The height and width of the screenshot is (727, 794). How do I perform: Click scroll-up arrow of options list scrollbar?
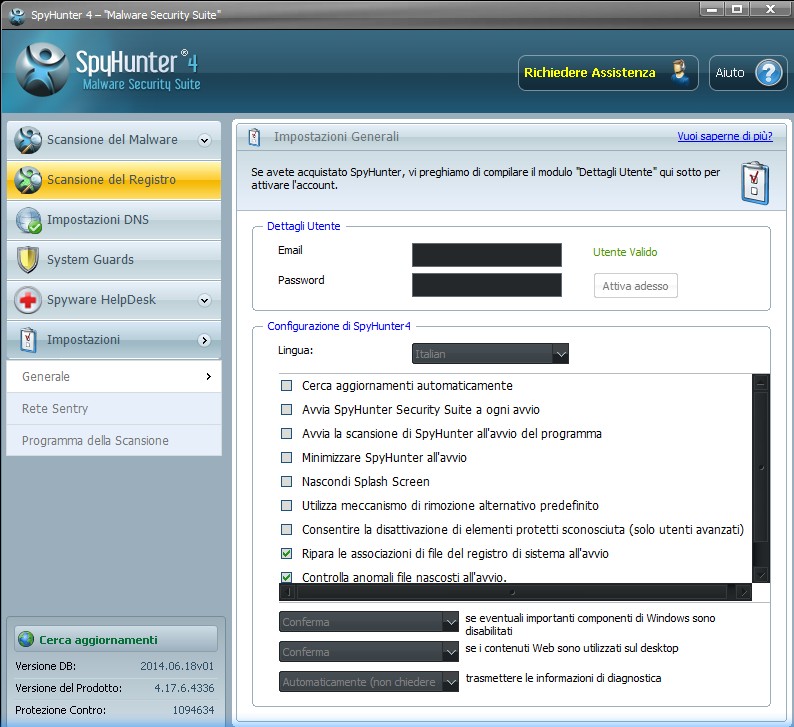click(761, 384)
